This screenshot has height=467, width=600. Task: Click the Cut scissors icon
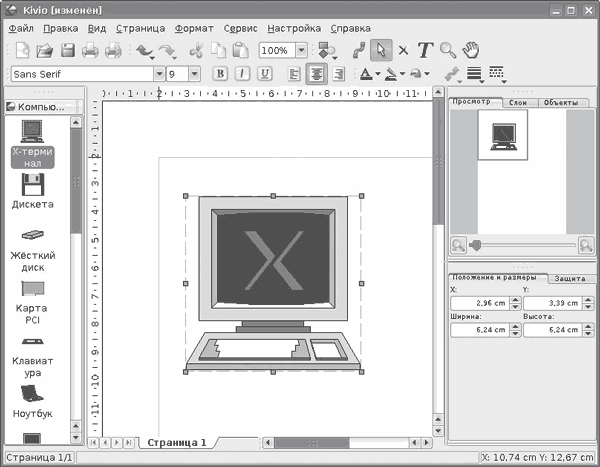pos(195,50)
